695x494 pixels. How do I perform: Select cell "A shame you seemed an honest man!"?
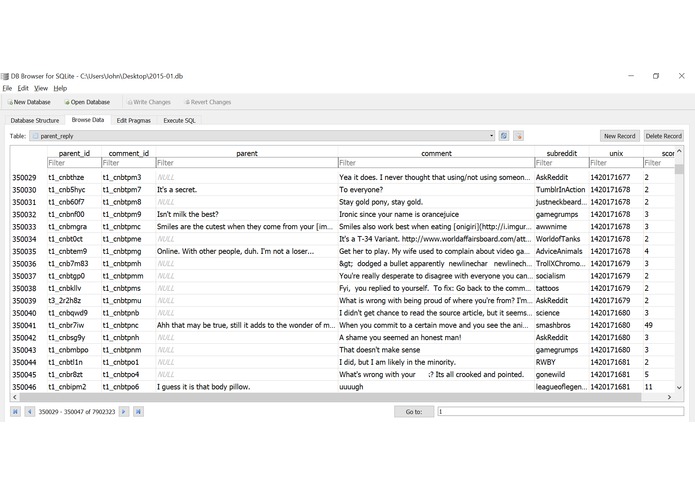[x=436, y=338]
